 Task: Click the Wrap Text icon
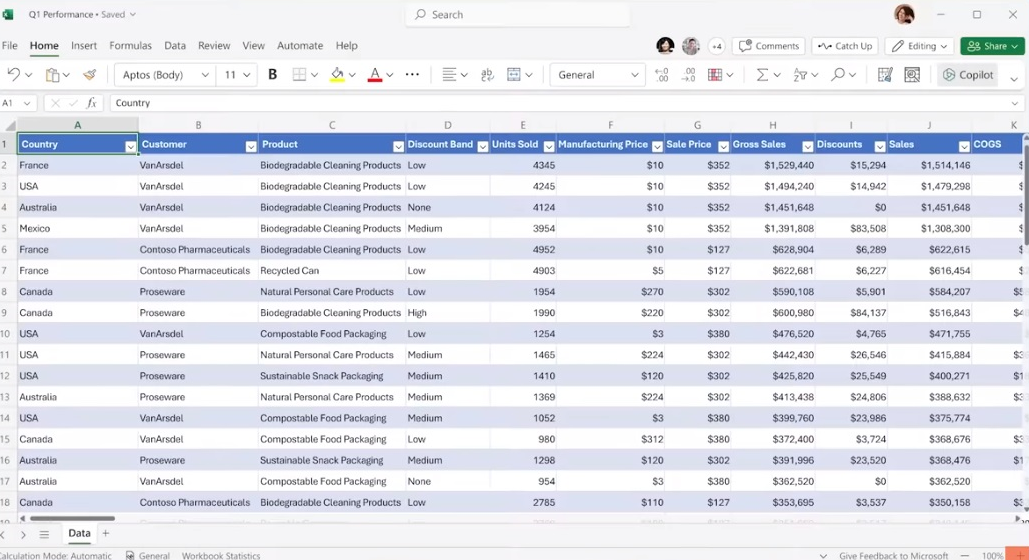[487, 75]
